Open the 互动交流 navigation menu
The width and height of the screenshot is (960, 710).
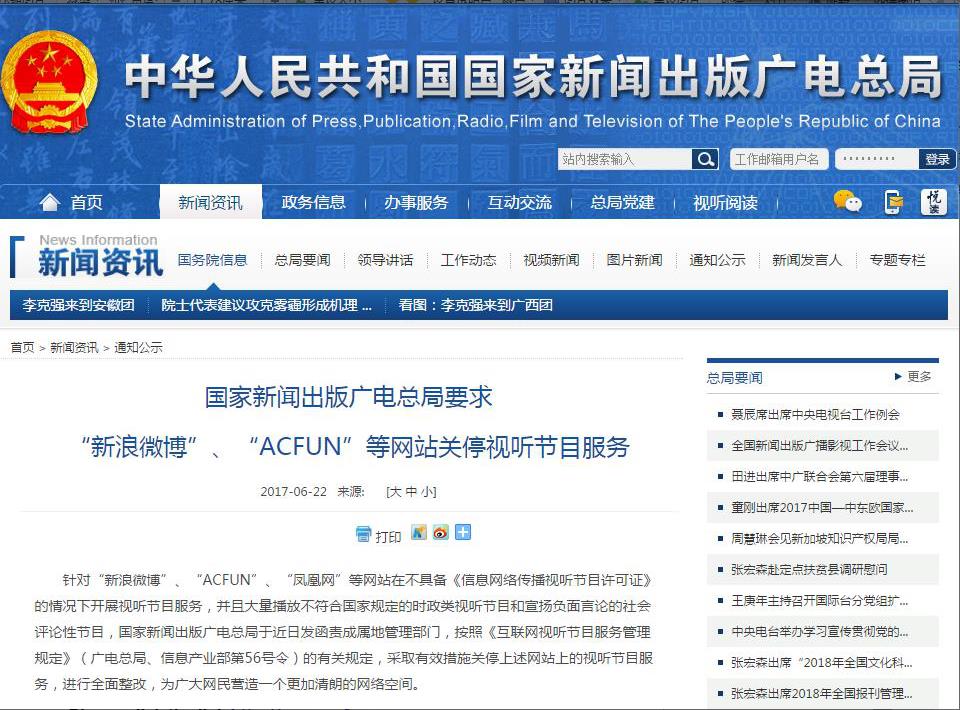point(519,203)
